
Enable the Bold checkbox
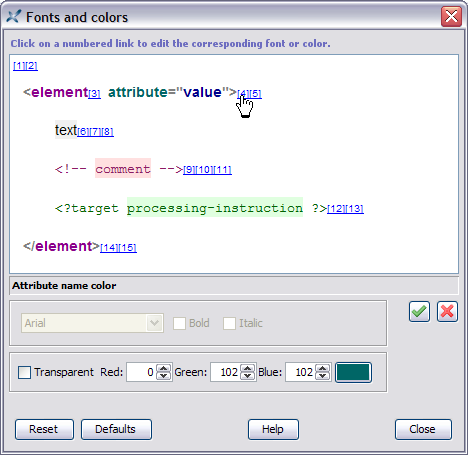pos(179,323)
